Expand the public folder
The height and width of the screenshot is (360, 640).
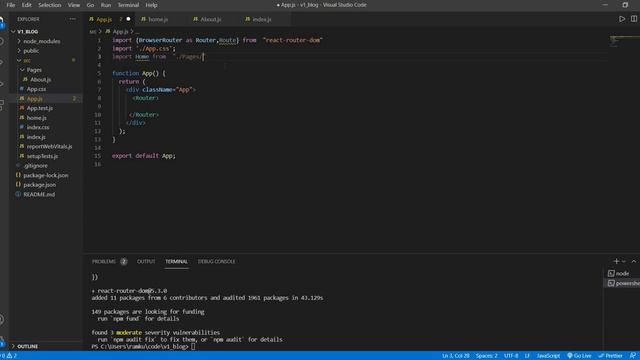(x=31, y=51)
